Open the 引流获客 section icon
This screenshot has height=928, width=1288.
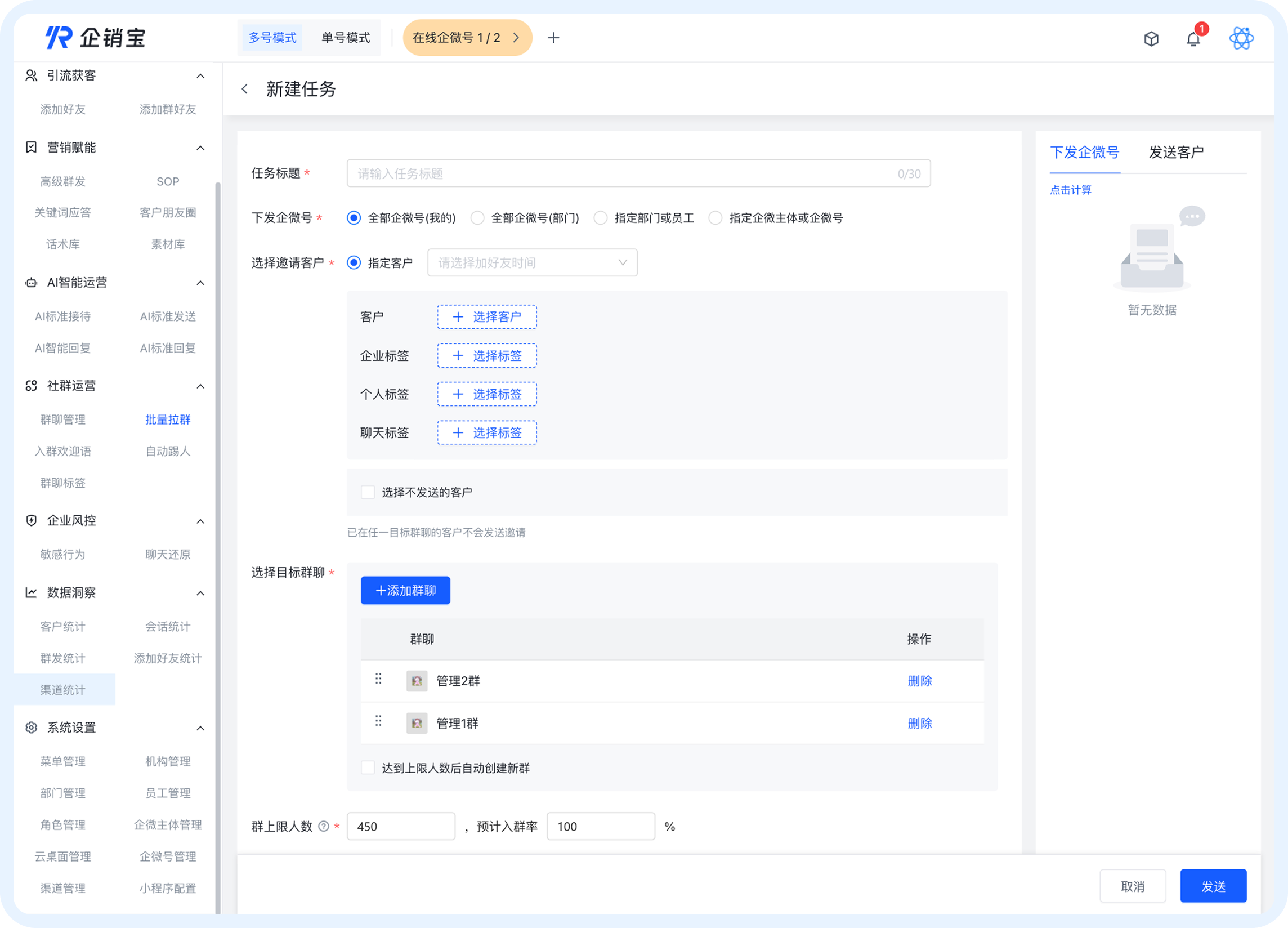pyautogui.click(x=31, y=75)
